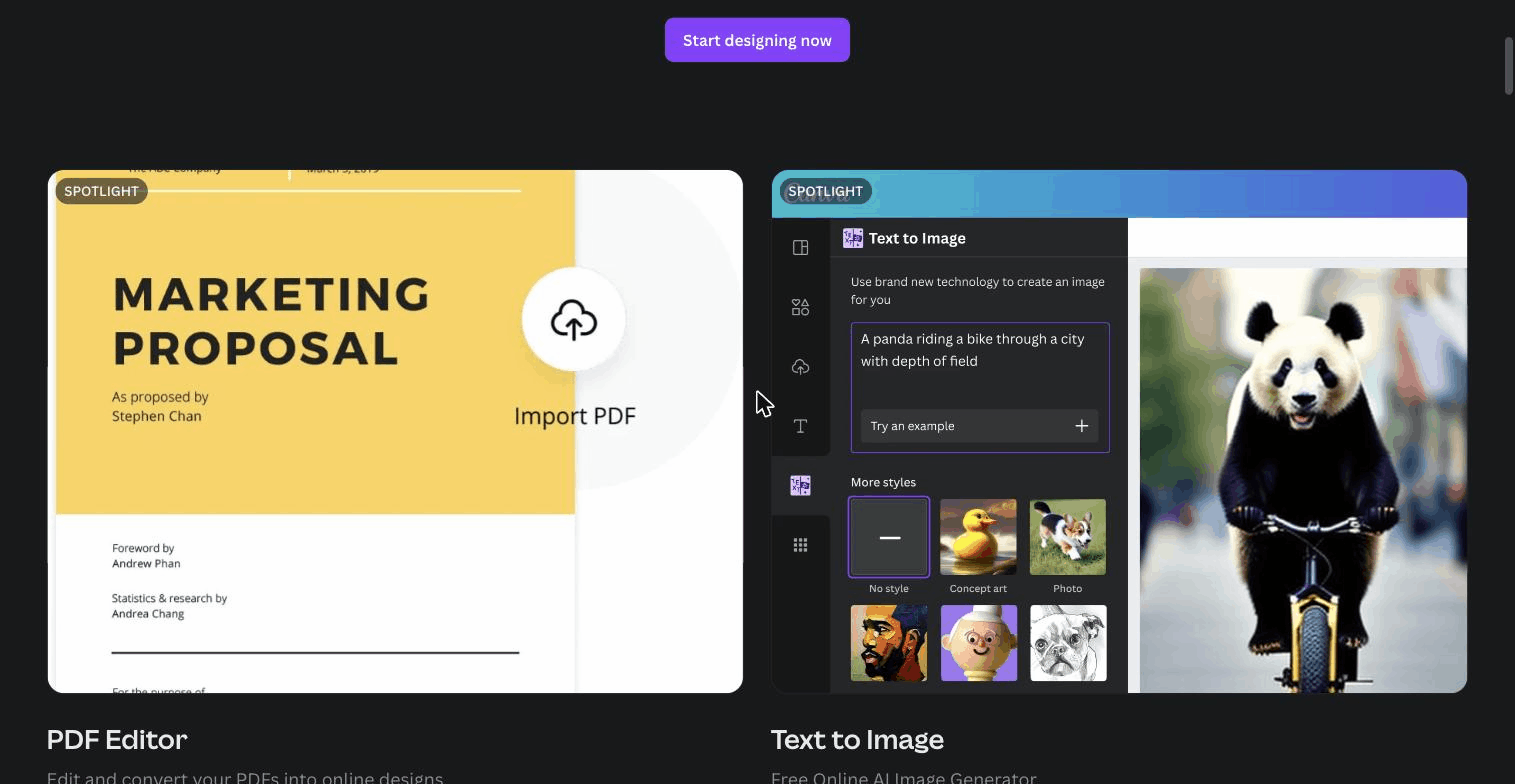Click the Start designing now button
Image resolution: width=1515 pixels, height=784 pixels.
click(x=757, y=40)
